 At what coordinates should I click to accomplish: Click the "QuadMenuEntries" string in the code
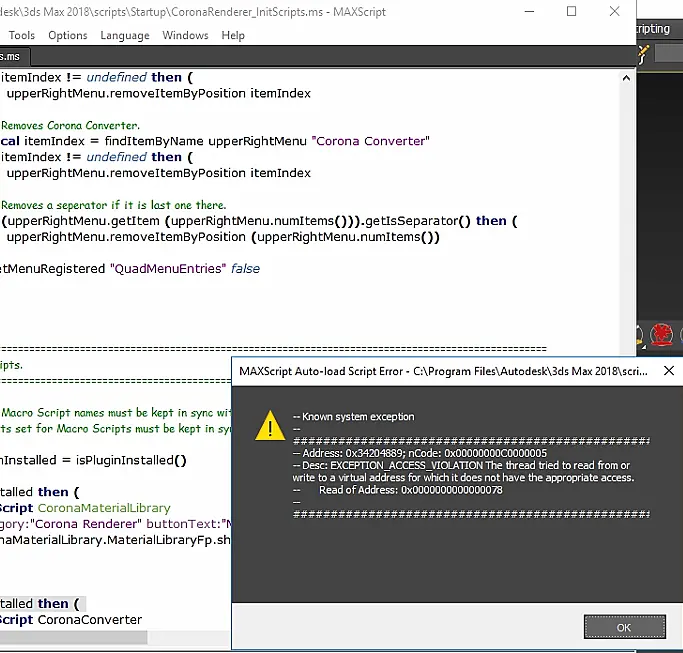click(168, 269)
